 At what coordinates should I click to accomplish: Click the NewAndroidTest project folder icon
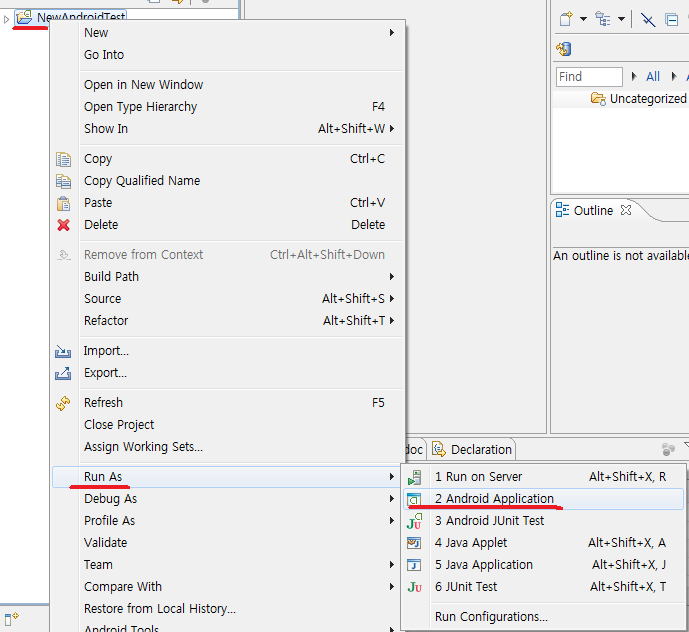click(x=24, y=18)
